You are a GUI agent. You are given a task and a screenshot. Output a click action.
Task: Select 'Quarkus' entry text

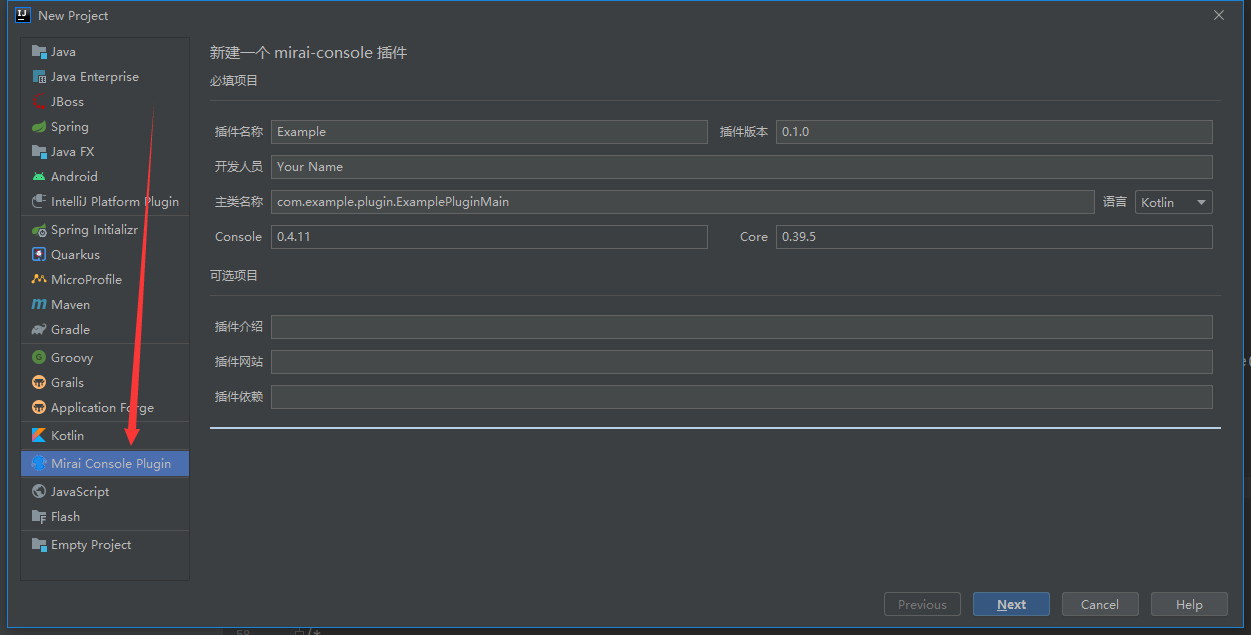coord(75,255)
